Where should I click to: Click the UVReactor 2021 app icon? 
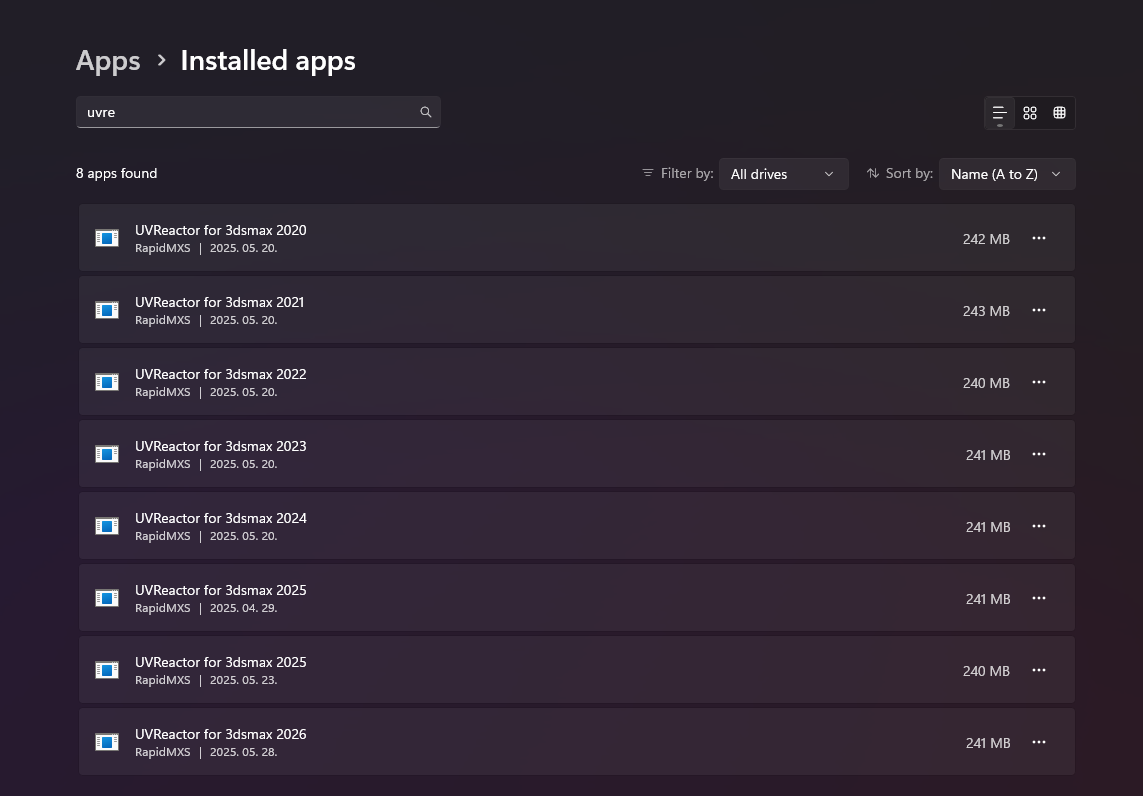(106, 311)
